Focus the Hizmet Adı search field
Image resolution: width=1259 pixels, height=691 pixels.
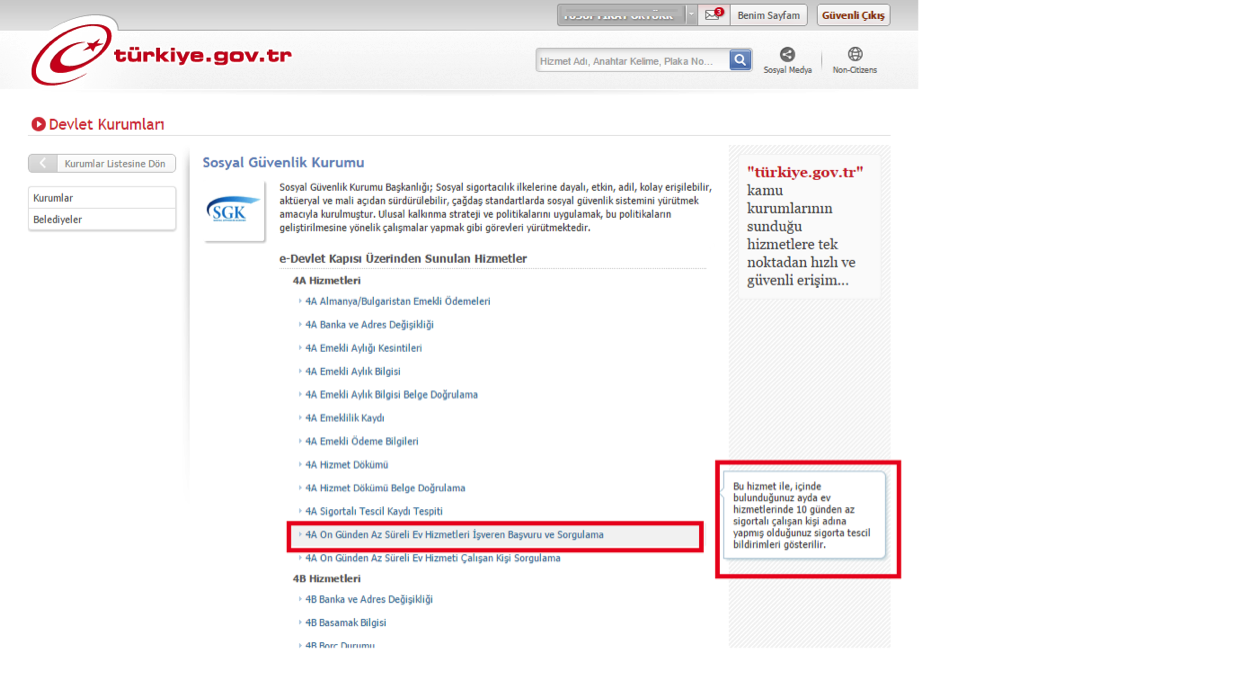[632, 61]
